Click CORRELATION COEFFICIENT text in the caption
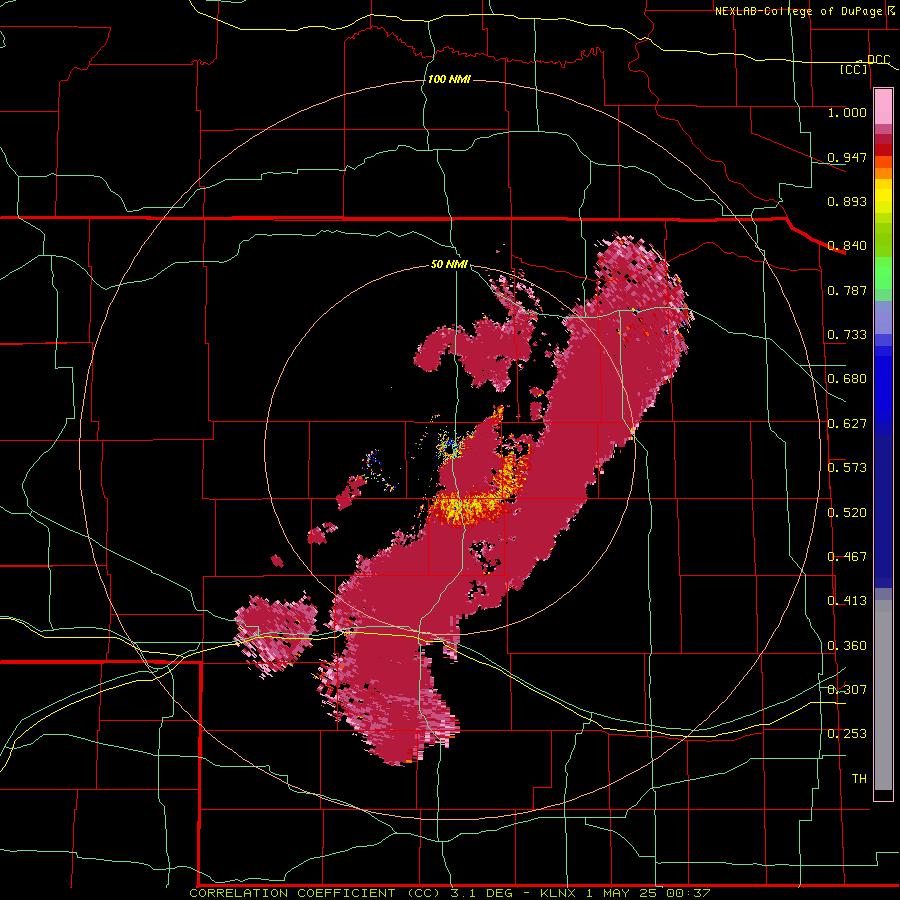The width and height of the screenshot is (900, 900). pos(292,893)
